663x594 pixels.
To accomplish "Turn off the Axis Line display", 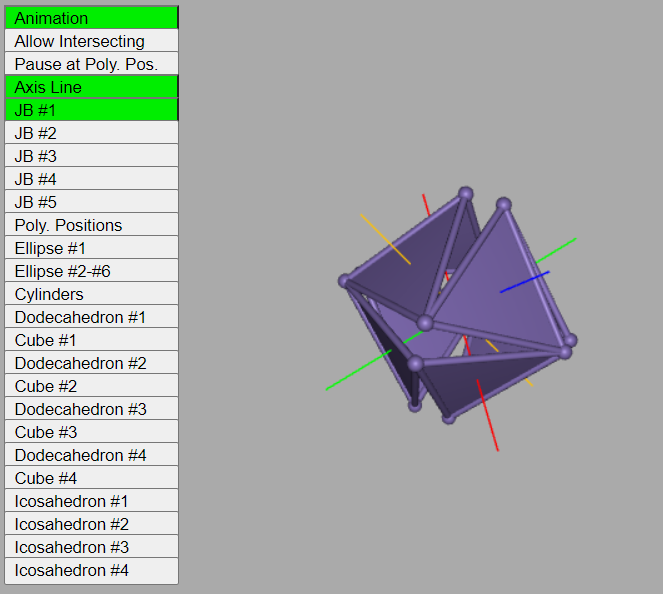I will pos(91,87).
